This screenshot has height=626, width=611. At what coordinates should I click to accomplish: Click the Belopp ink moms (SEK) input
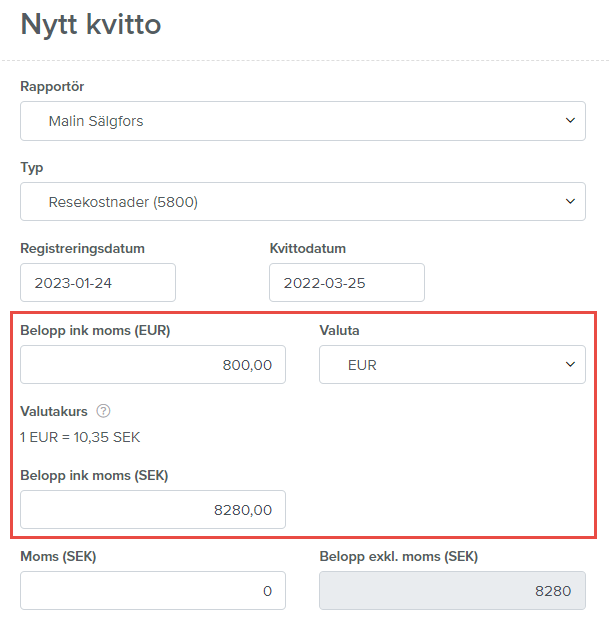click(153, 509)
